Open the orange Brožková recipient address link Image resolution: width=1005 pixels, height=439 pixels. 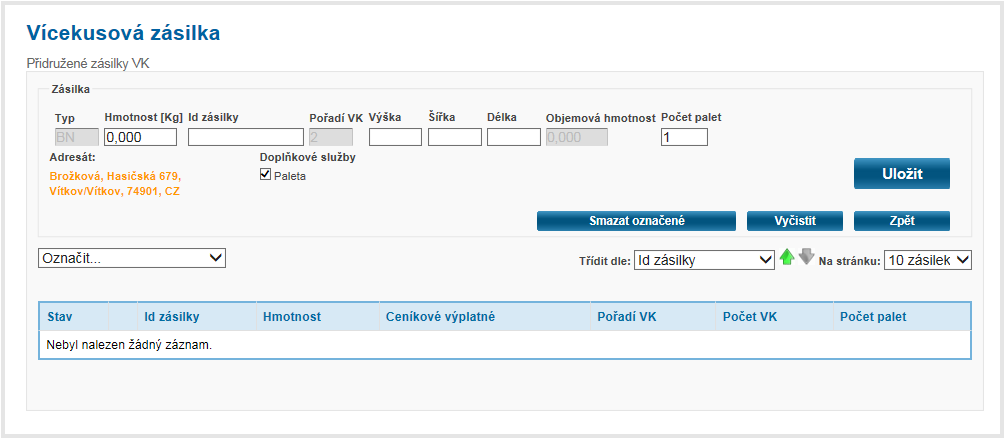115,183
